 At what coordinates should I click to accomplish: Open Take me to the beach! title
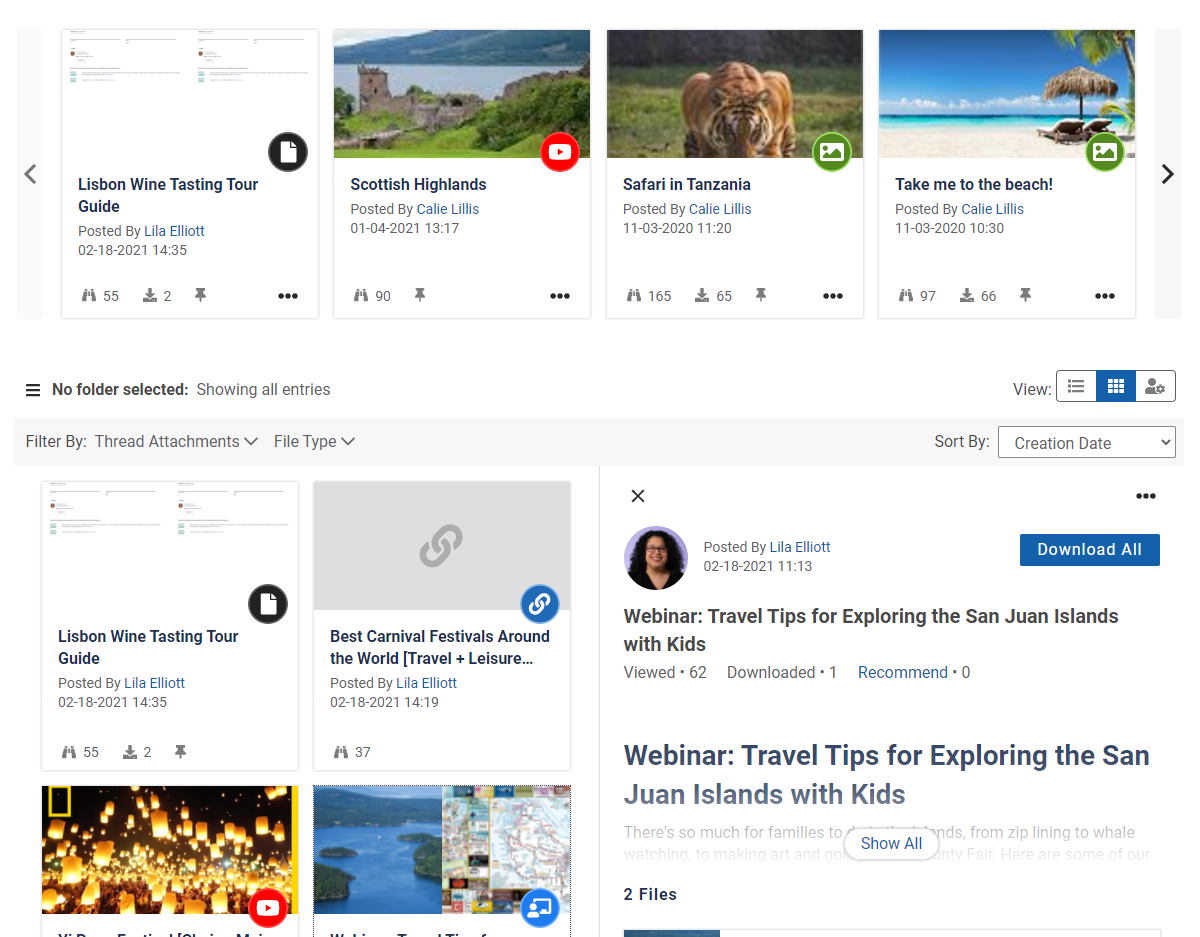[974, 184]
